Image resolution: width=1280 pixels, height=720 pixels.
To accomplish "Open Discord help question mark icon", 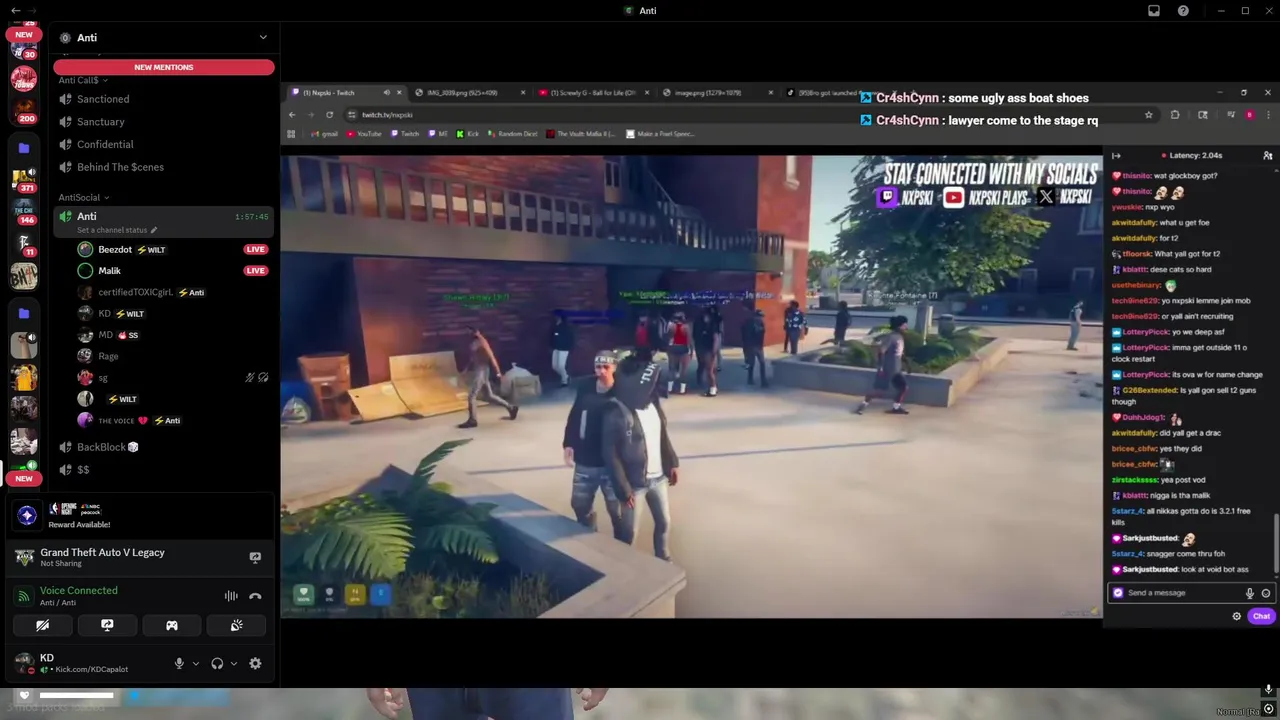I will click(x=1184, y=10).
